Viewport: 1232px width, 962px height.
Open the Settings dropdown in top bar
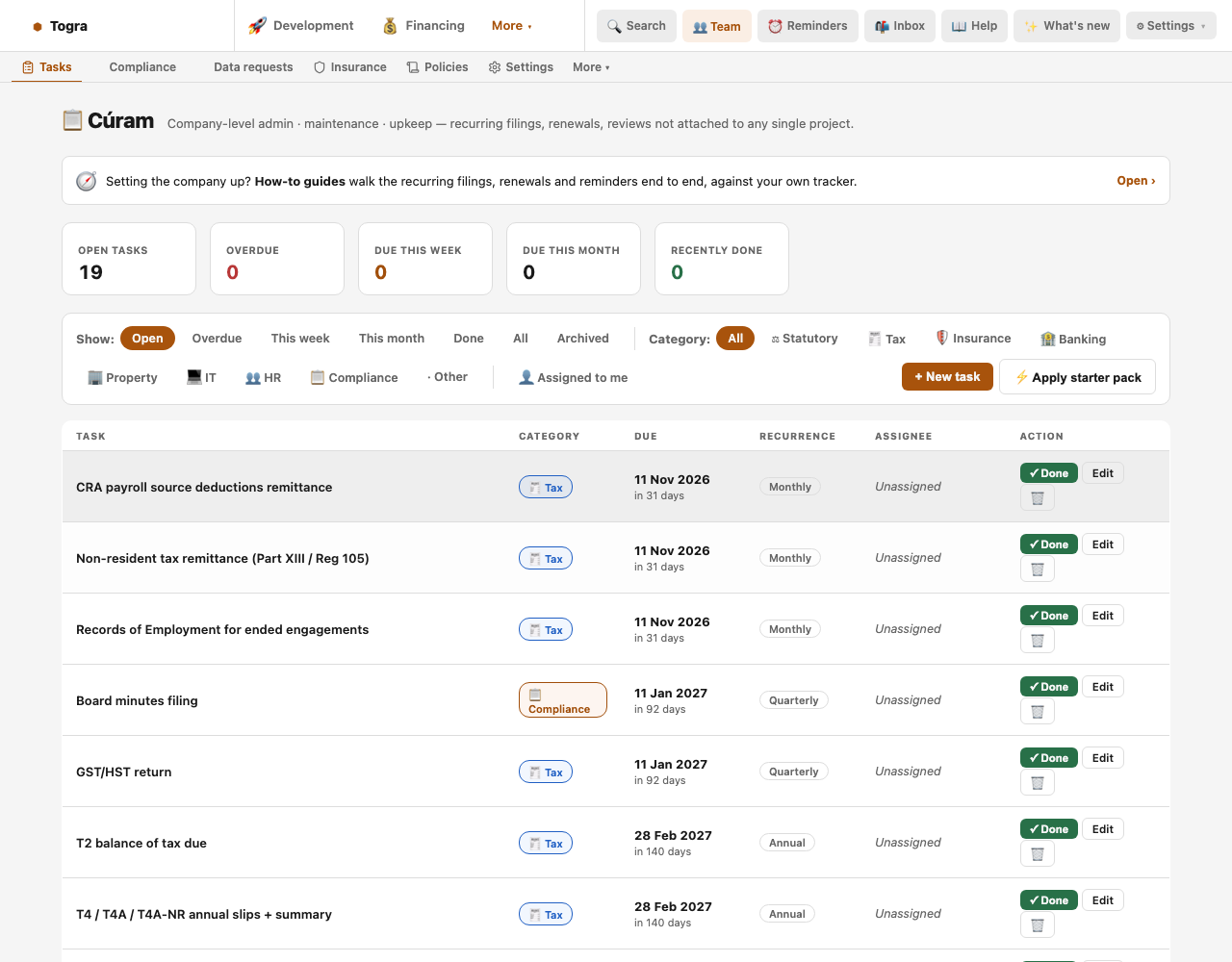pos(1170,26)
